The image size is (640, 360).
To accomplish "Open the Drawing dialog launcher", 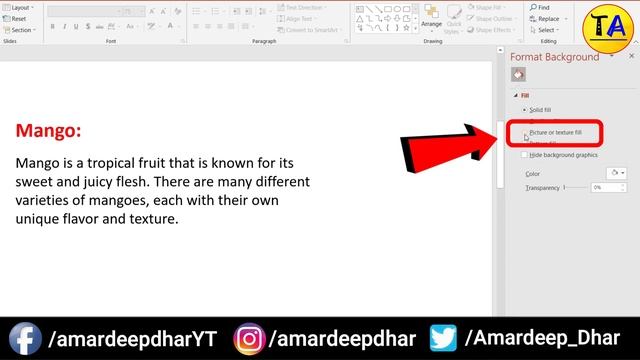I will click(x=520, y=41).
